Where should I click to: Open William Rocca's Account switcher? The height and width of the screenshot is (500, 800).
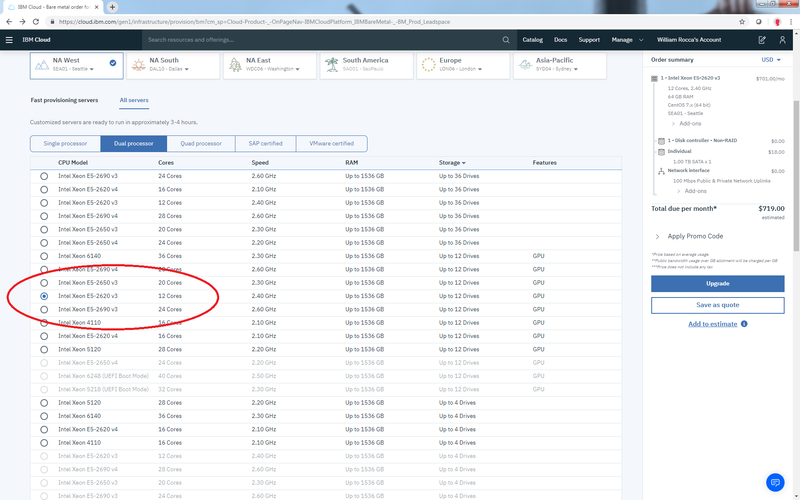tap(689, 40)
